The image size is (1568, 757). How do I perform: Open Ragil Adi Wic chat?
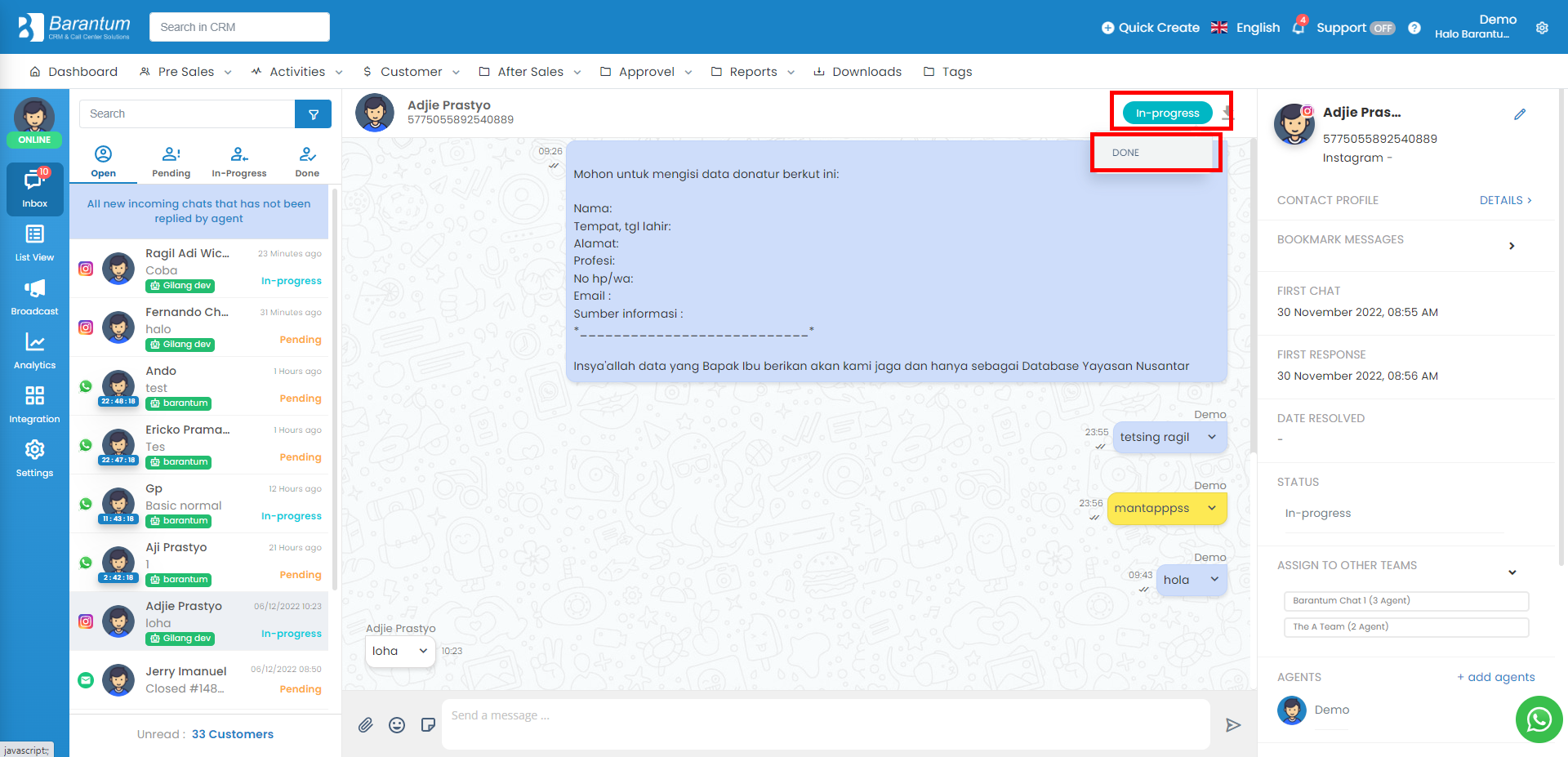[x=198, y=269]
